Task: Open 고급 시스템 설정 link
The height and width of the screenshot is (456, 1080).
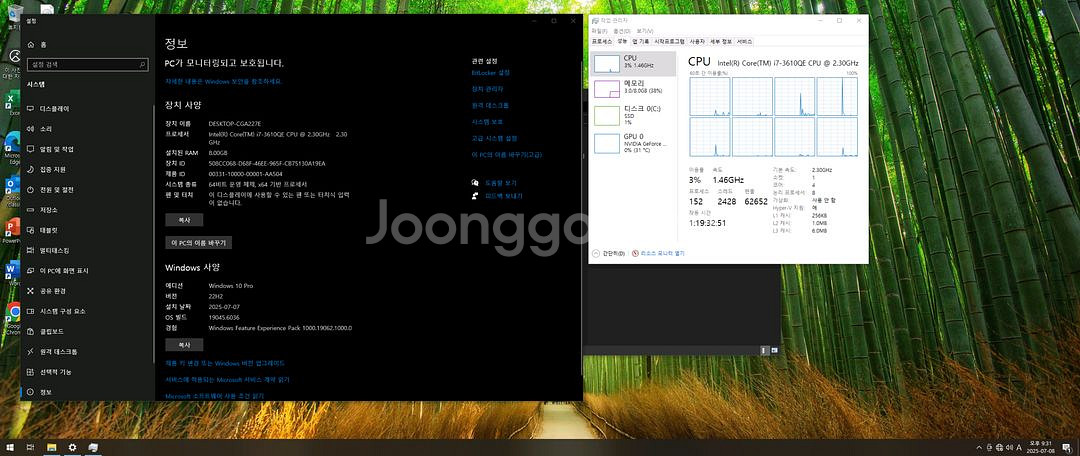Action: coord(494,138)
